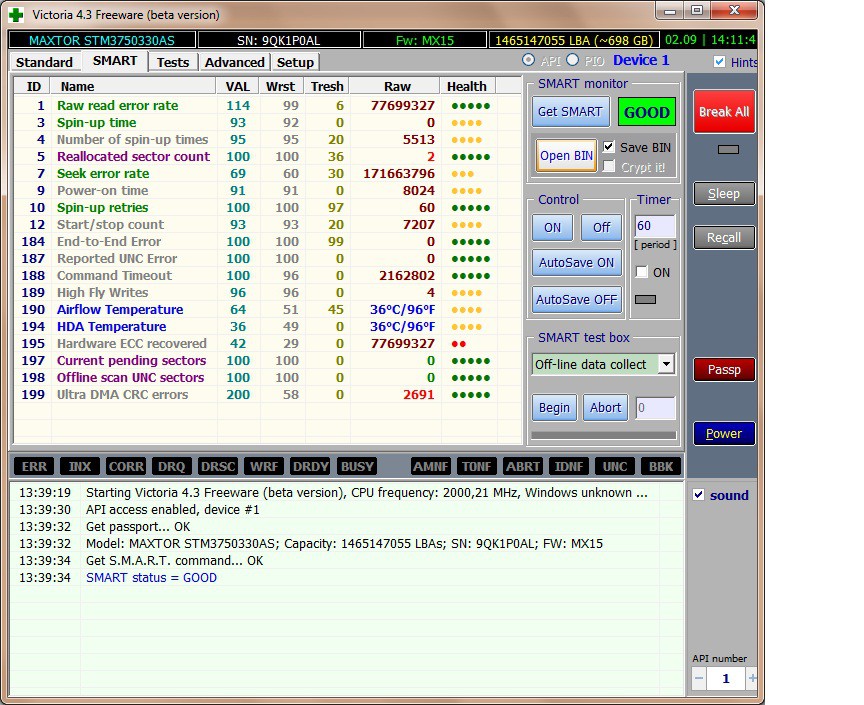Click the green cross Victoria app icon
Screen dimensions: 864x705
click(17, 15)
